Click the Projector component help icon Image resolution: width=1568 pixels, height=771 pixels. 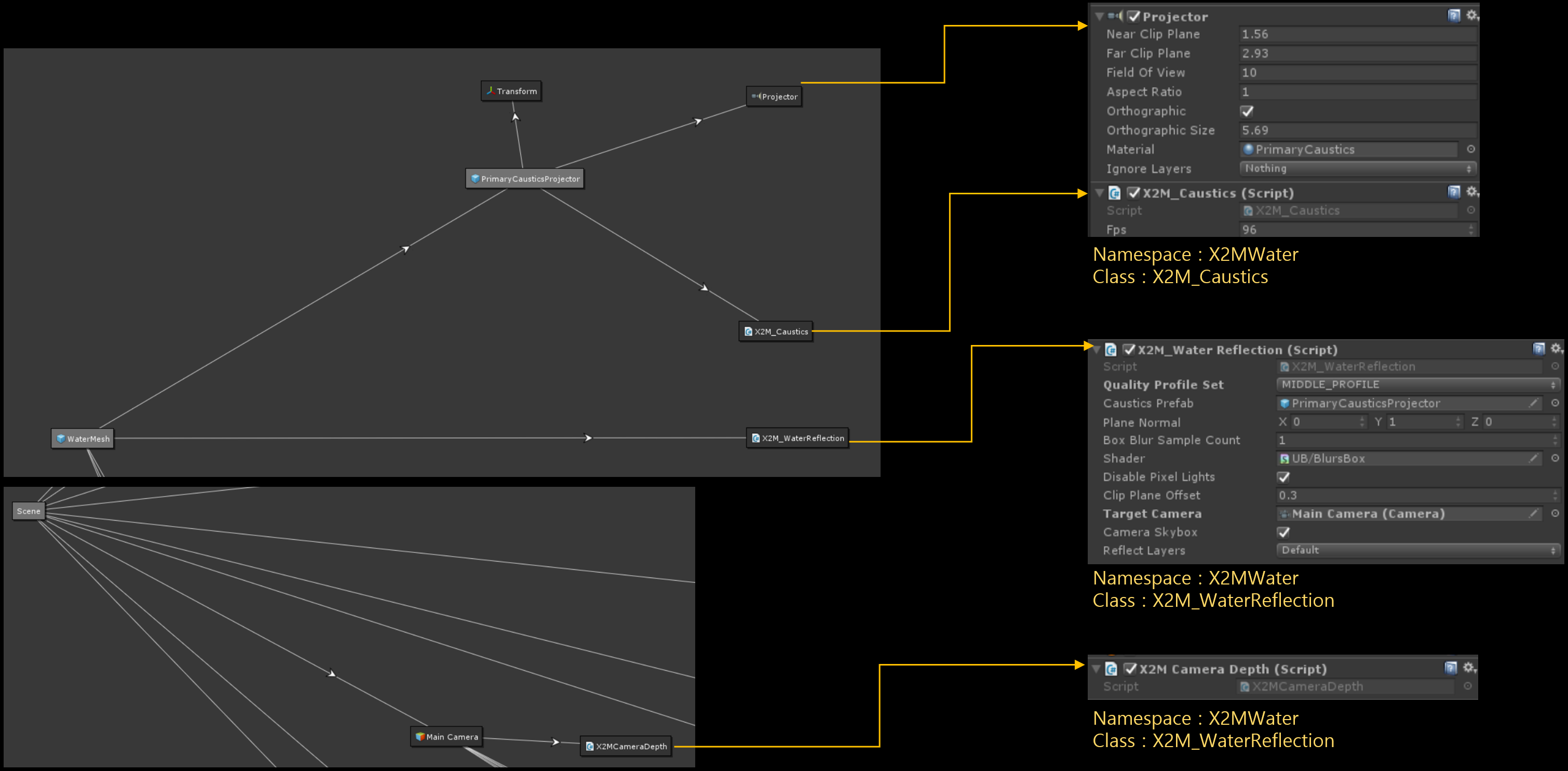click(1454, 16)
